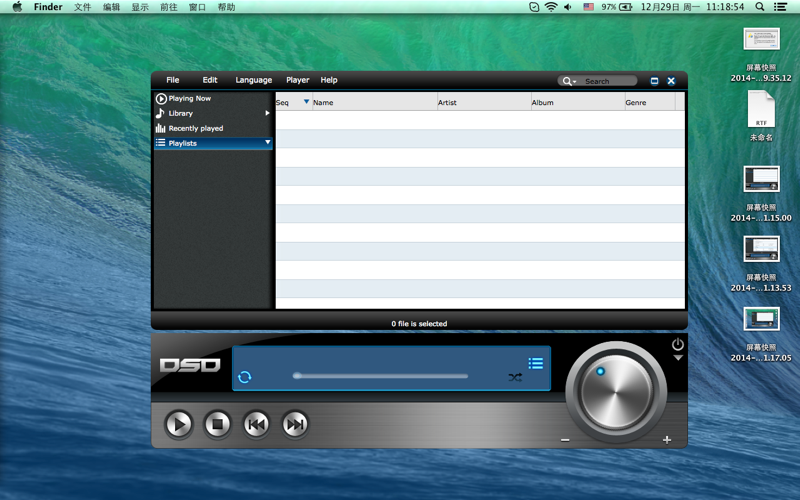Stop playback with the Stop button
This screenshot has width=800, height=500.
tap(217, 424)
